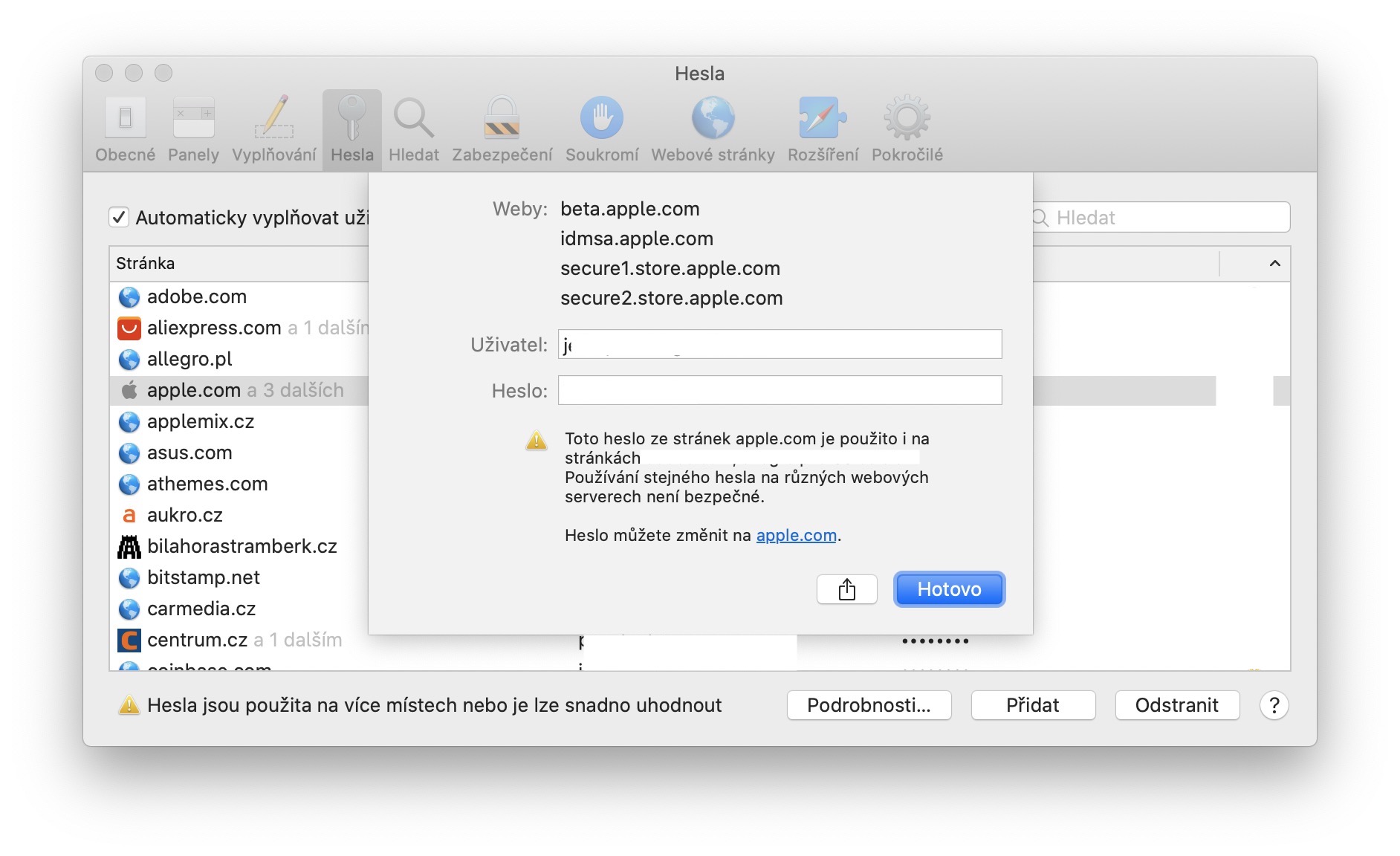This screenshot has height=856, width=1400.
Task: Focus the Heslo password field
Action: (780, 390)
